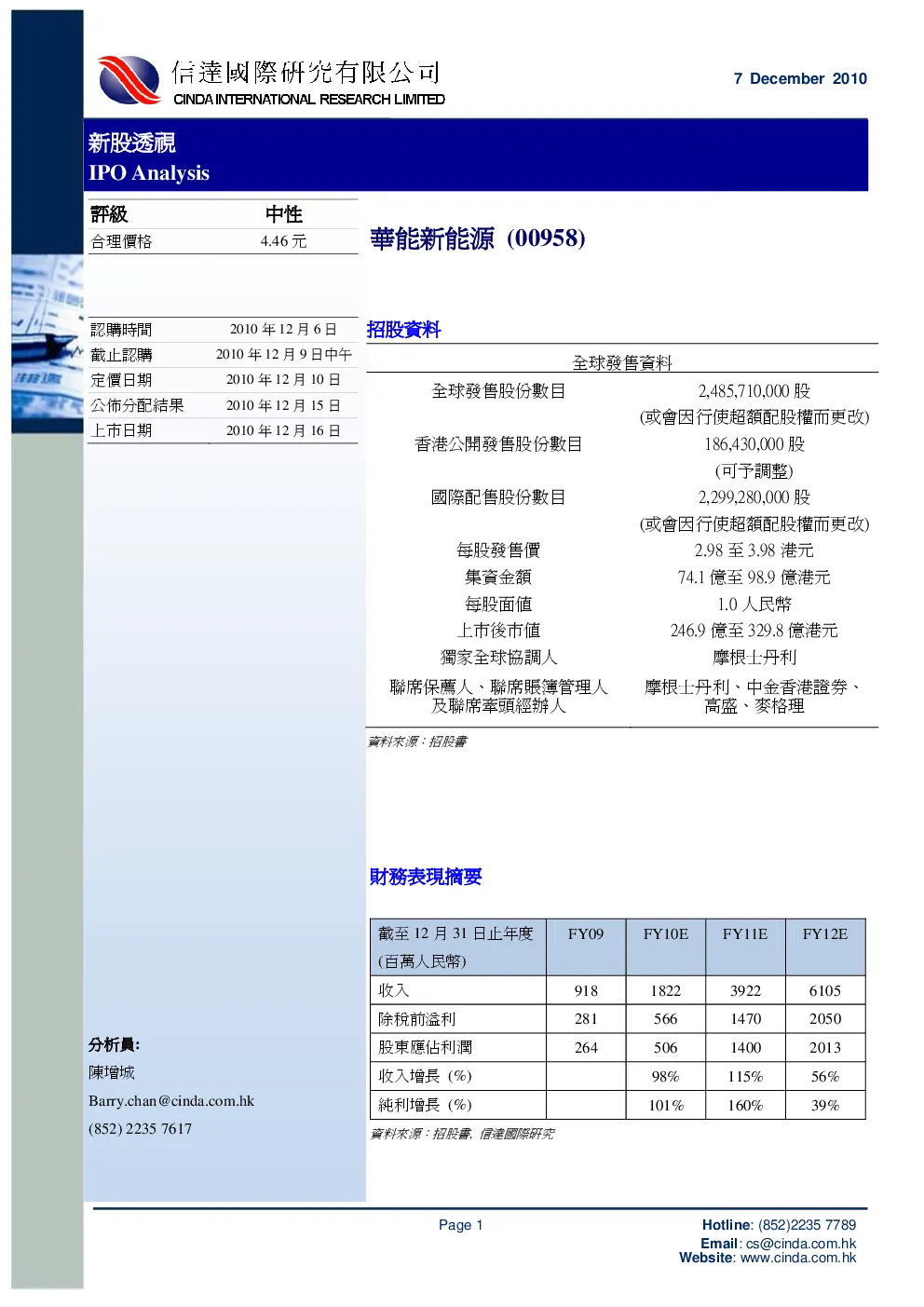924x1307 pixels.
Task: Click the '全球發售資料' table header
Action: click(x=622, y=363)
